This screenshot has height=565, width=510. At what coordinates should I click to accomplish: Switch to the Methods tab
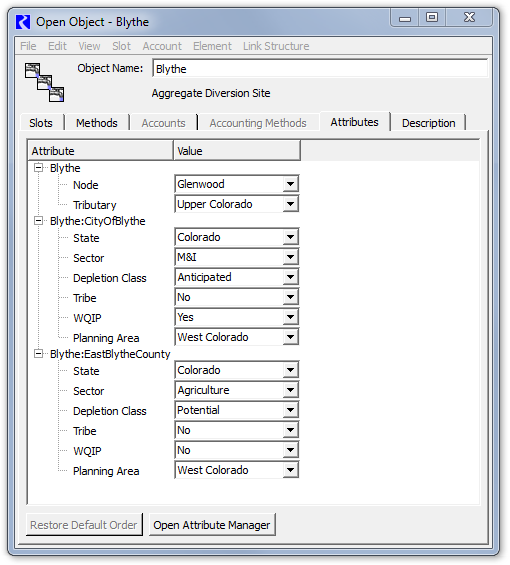coord(97,123)
